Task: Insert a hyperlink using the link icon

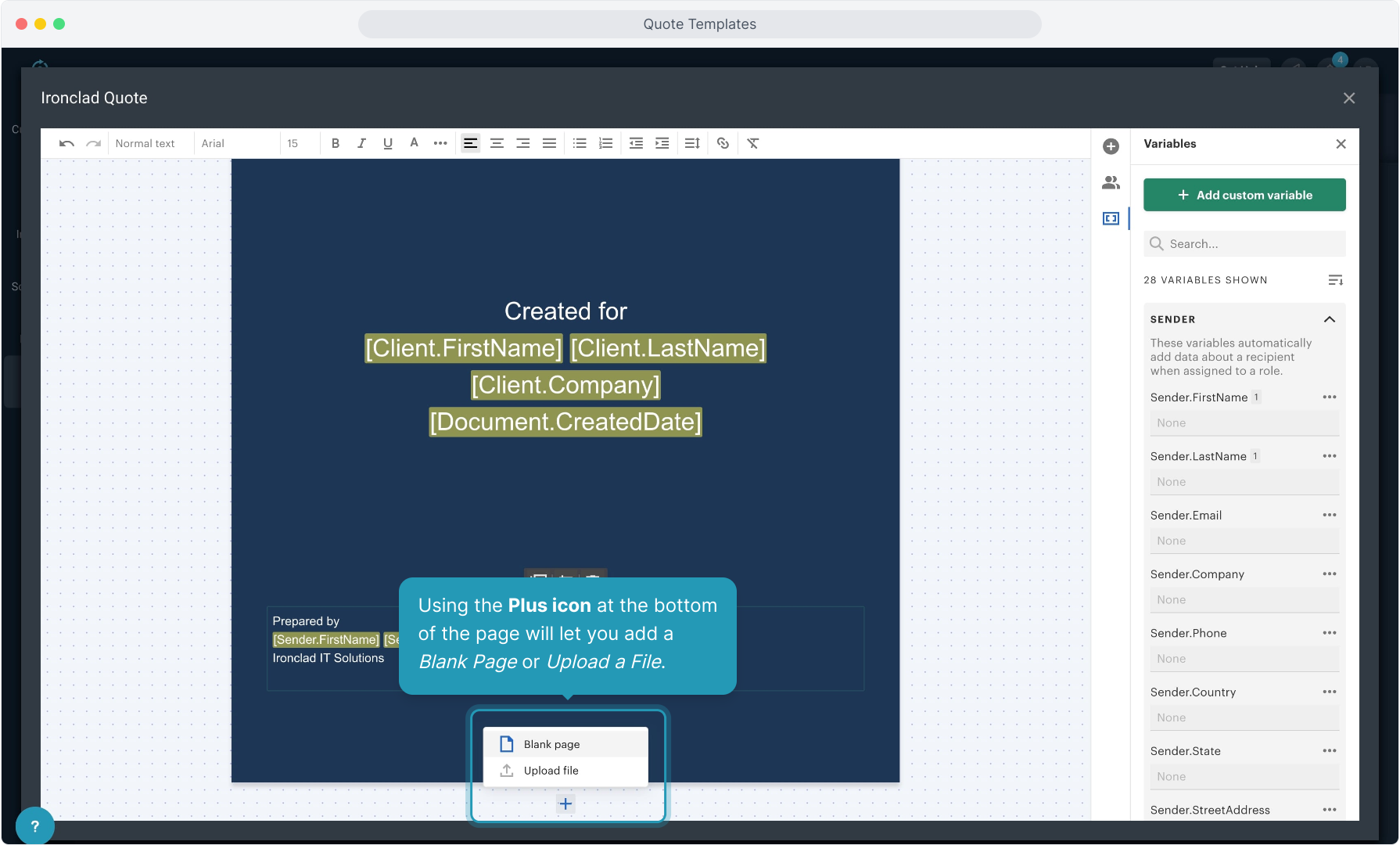Action: tap(723, 143)
